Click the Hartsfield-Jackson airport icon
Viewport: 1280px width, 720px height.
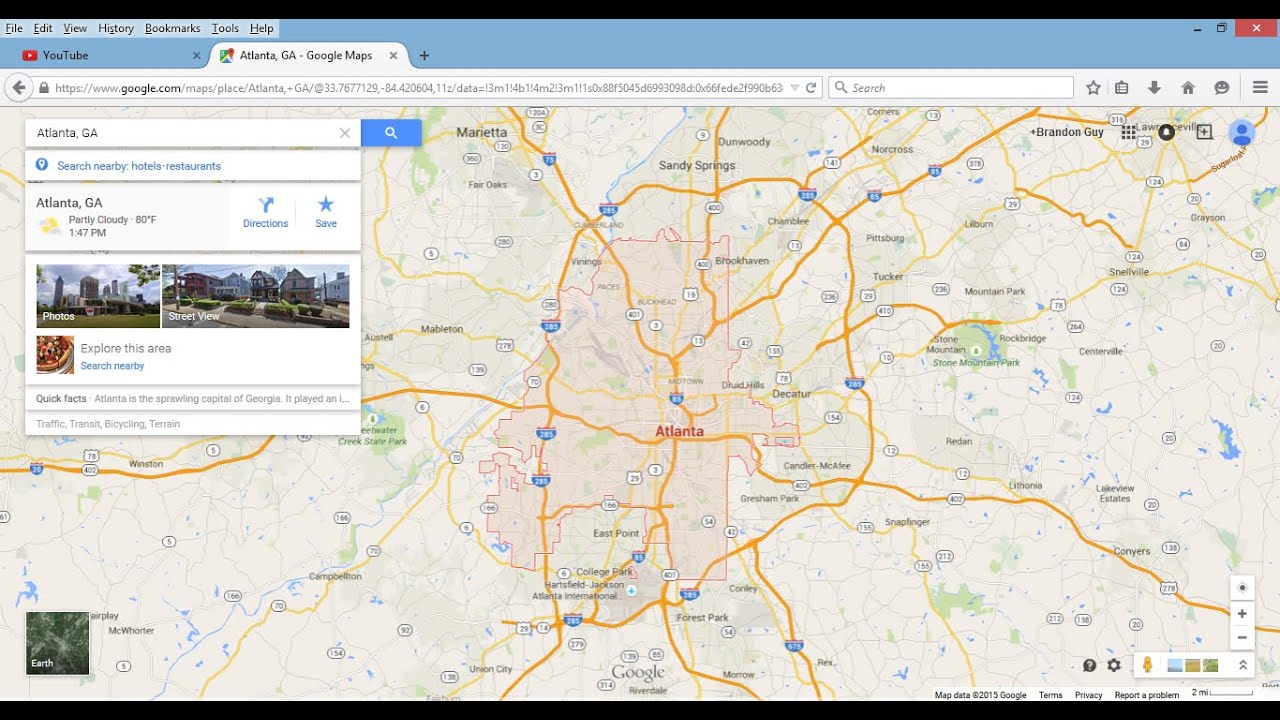click(x=631, y=591)
